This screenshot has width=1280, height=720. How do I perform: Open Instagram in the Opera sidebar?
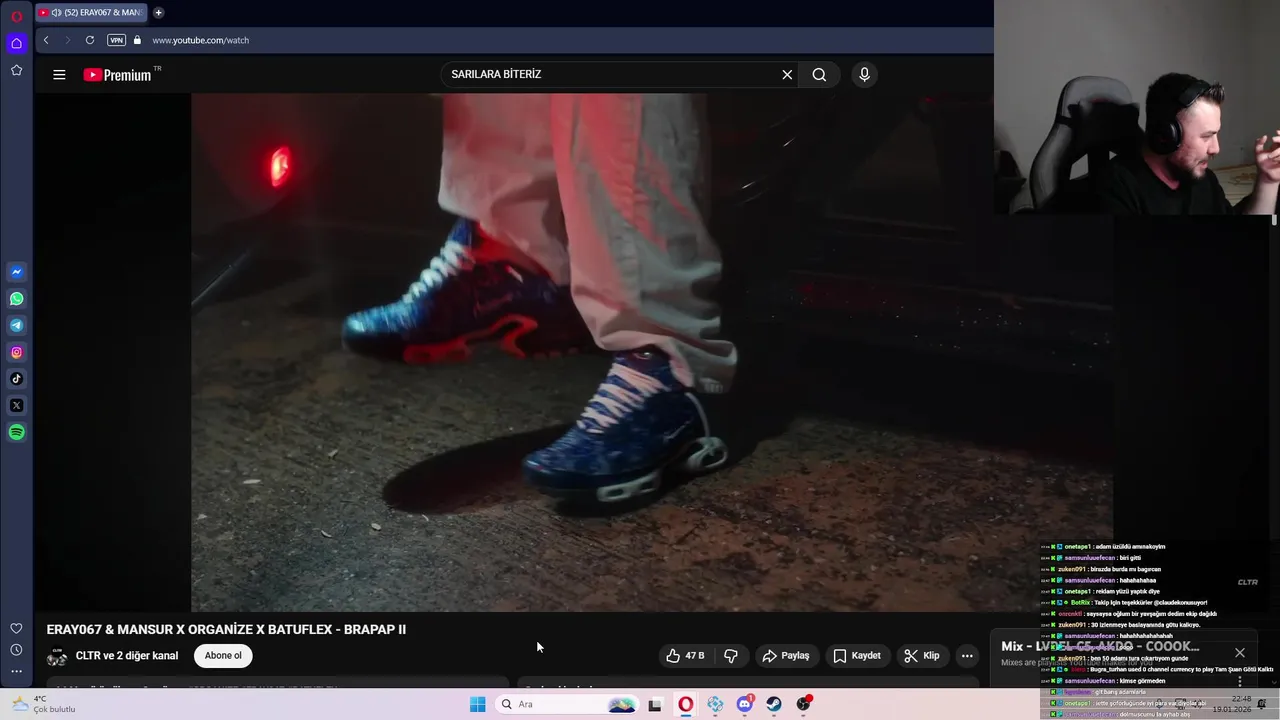pyautogui.click(x=16, y=352)
